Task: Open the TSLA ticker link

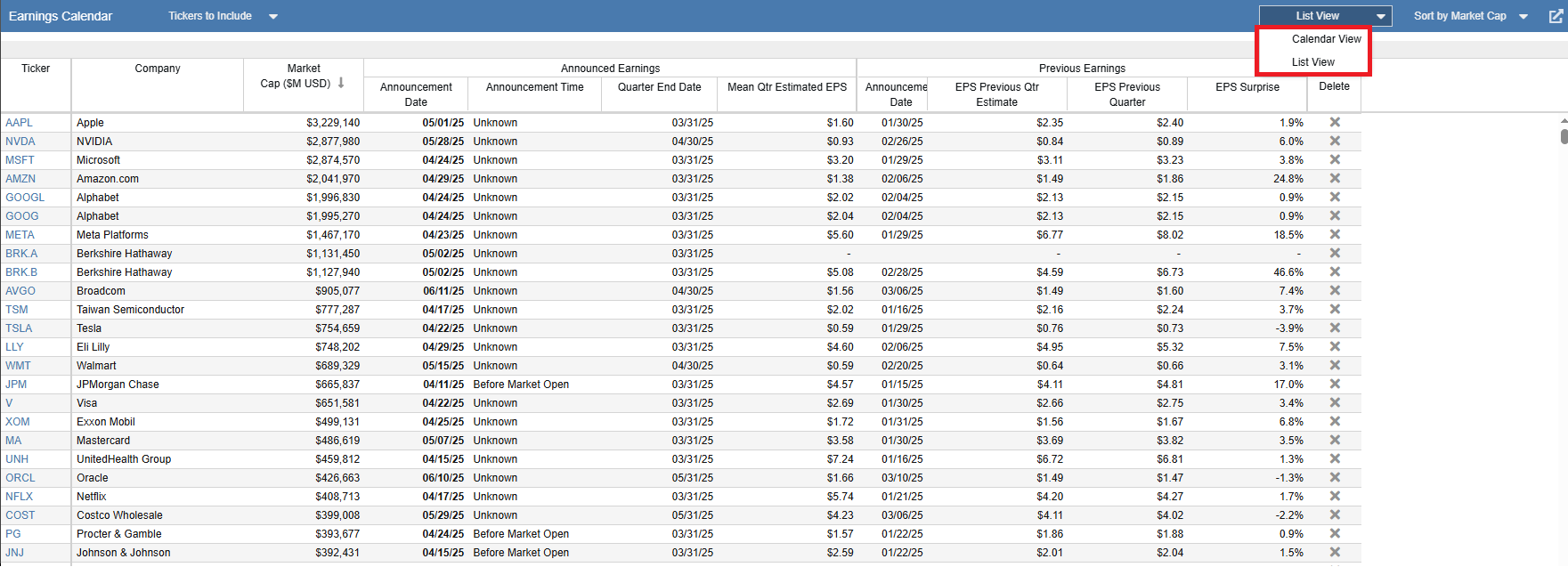Action: tap(19, 328)
